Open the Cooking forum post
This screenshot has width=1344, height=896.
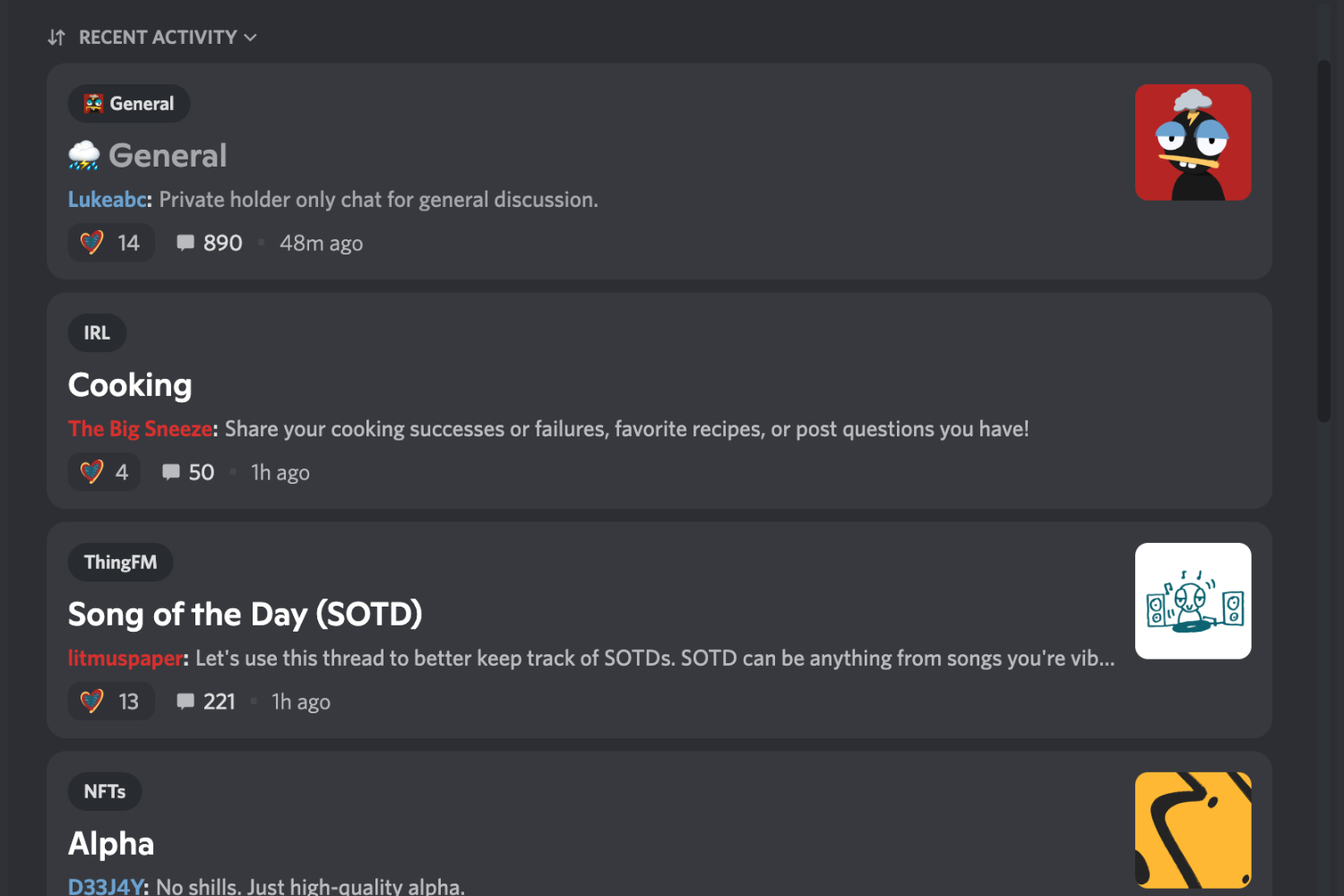coord(130,385)
